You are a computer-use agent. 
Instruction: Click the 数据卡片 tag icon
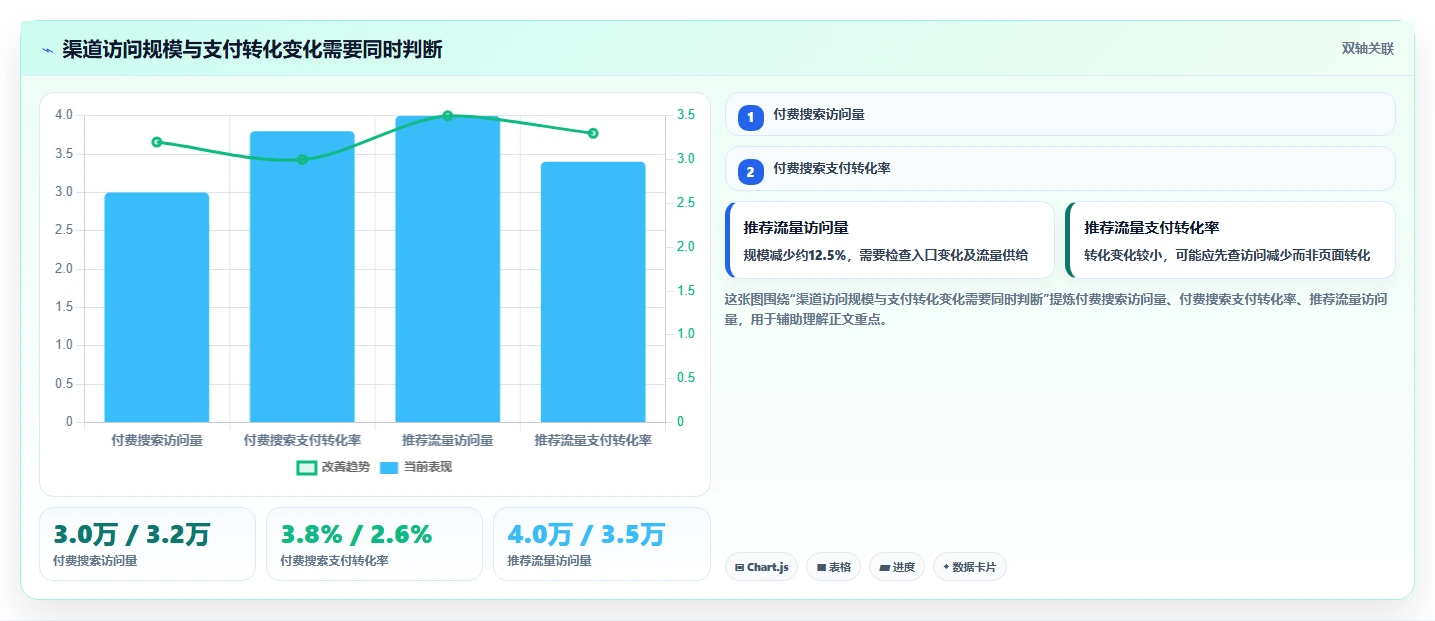[946, 567]
